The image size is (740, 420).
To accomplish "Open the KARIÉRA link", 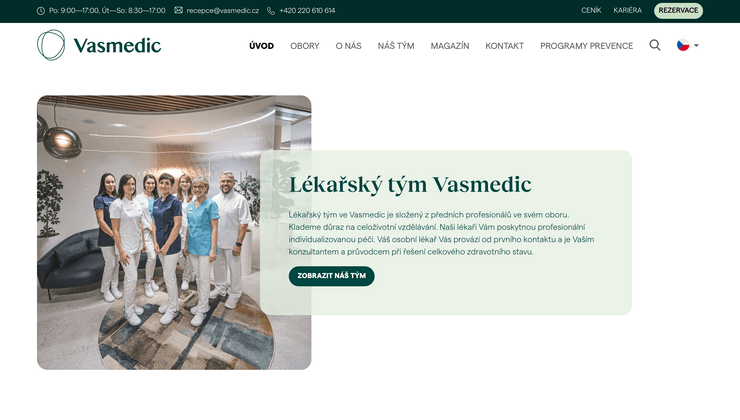I will pyautogui.click(x=628, y=10).
